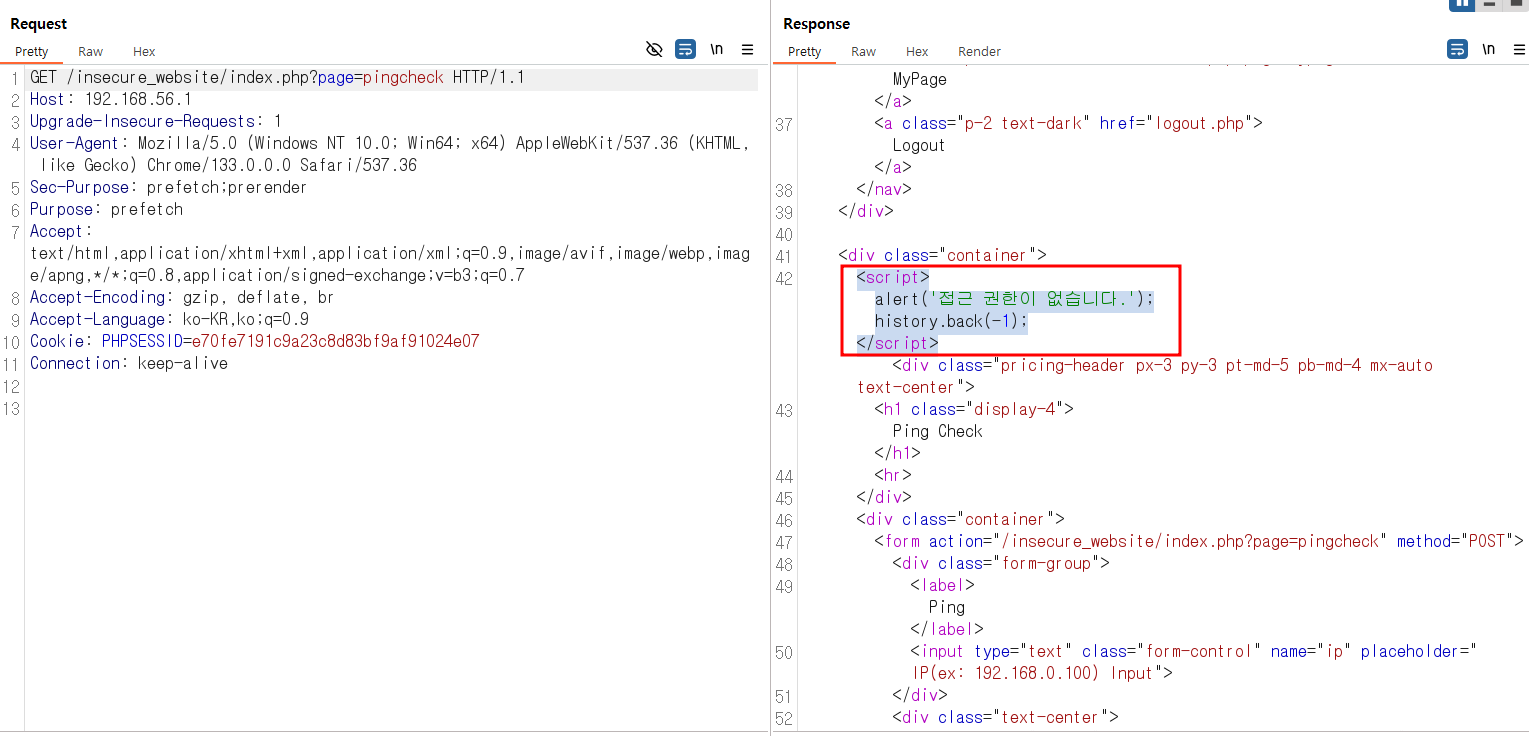Click the Ping Check heading text
The width and height of the screenshot is (1529, 736).
[x=938, y=431]
